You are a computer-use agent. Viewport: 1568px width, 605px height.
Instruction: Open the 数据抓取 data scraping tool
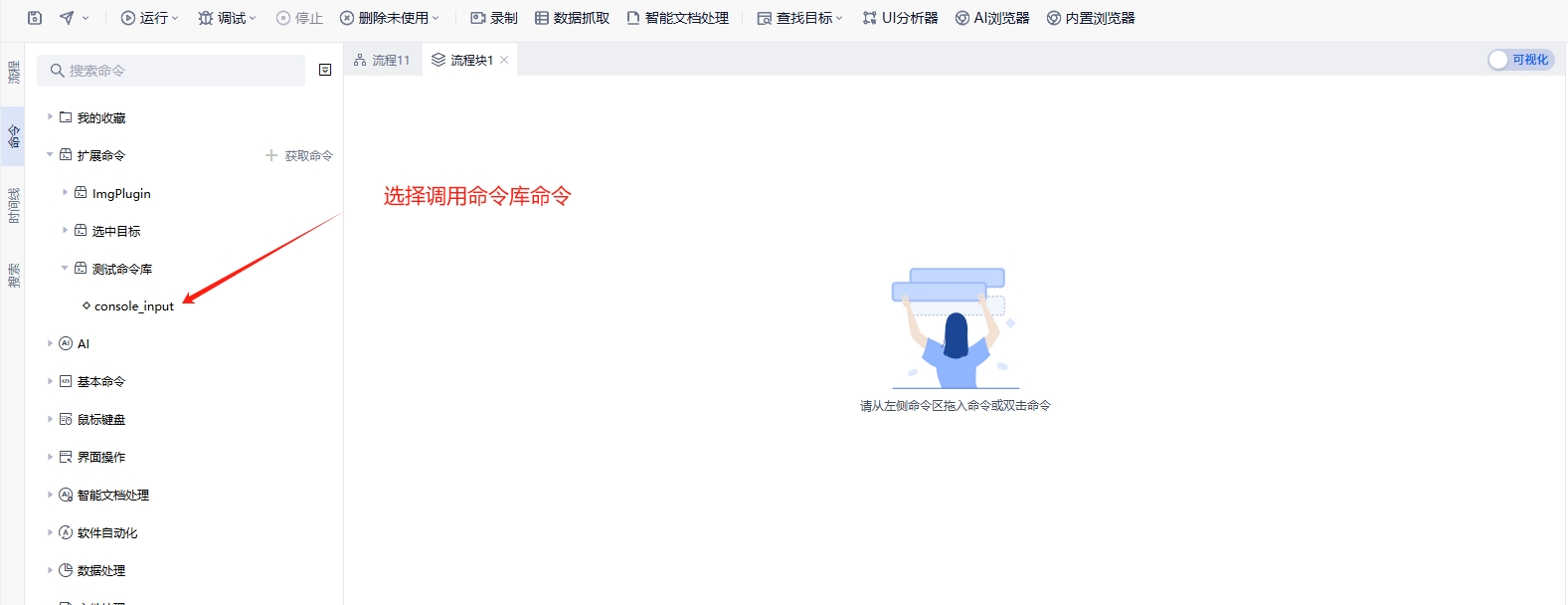tap(572, 18)
